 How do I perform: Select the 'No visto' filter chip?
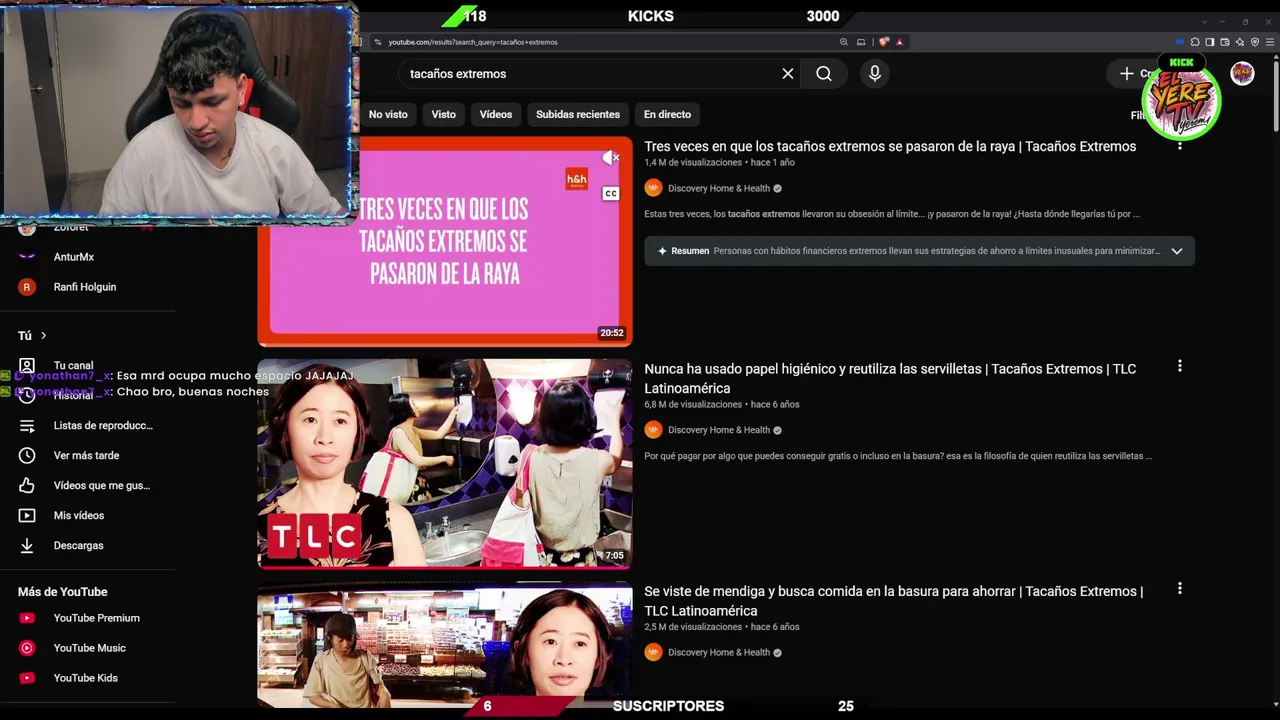388,114
